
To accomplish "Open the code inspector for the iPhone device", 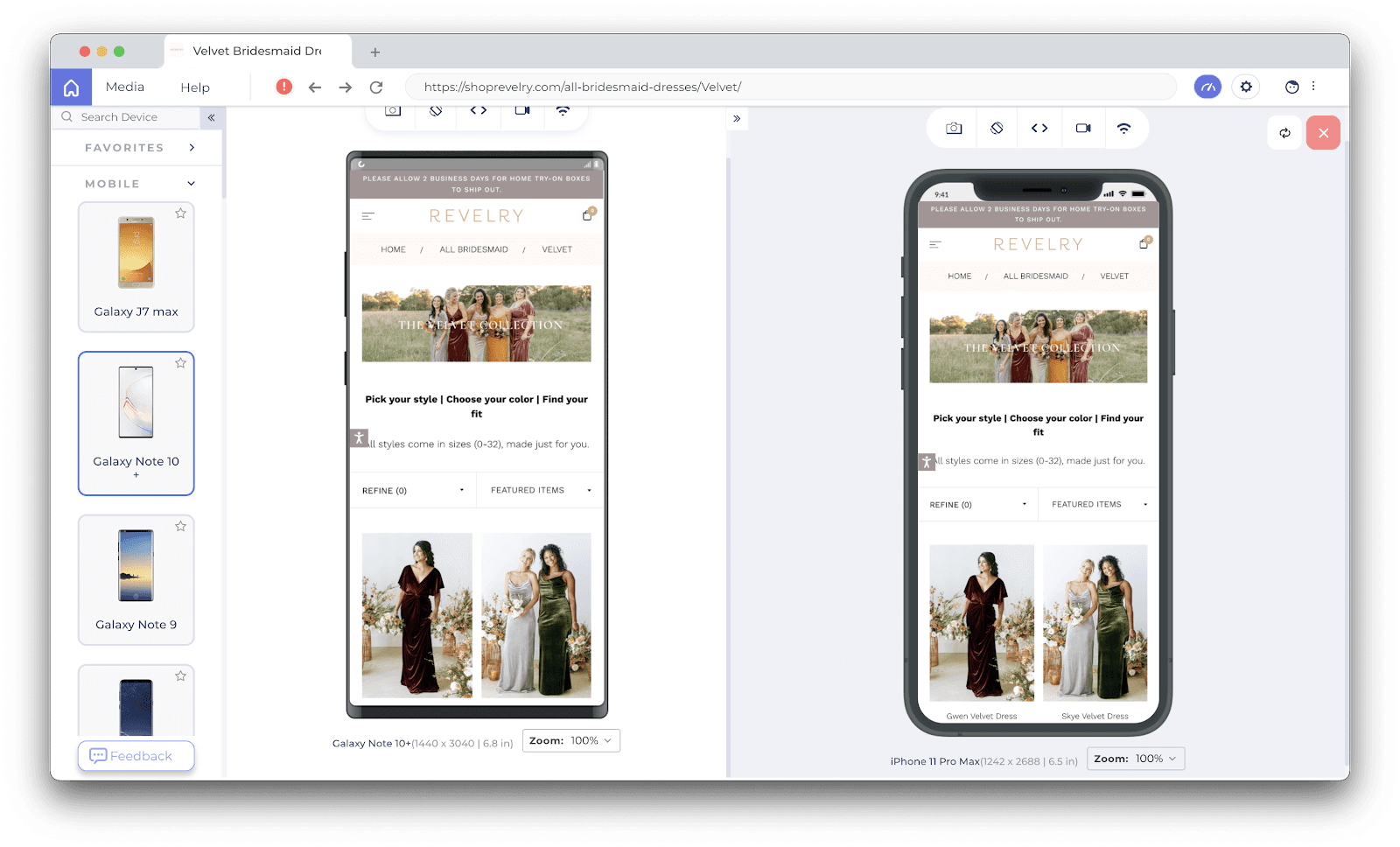I will pyautogui.click(x=1039, y=129).
